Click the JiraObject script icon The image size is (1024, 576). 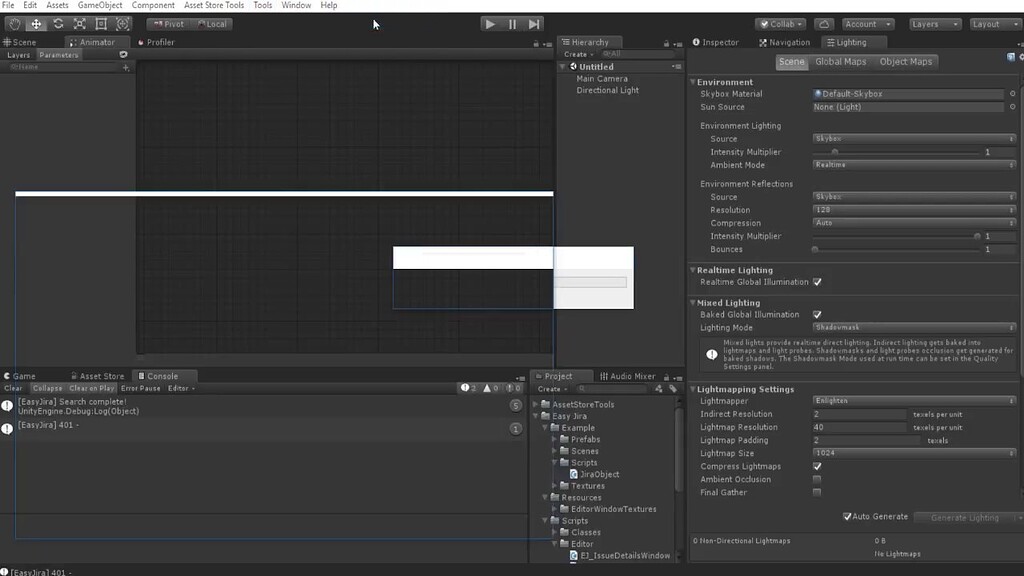coord(574,474)
